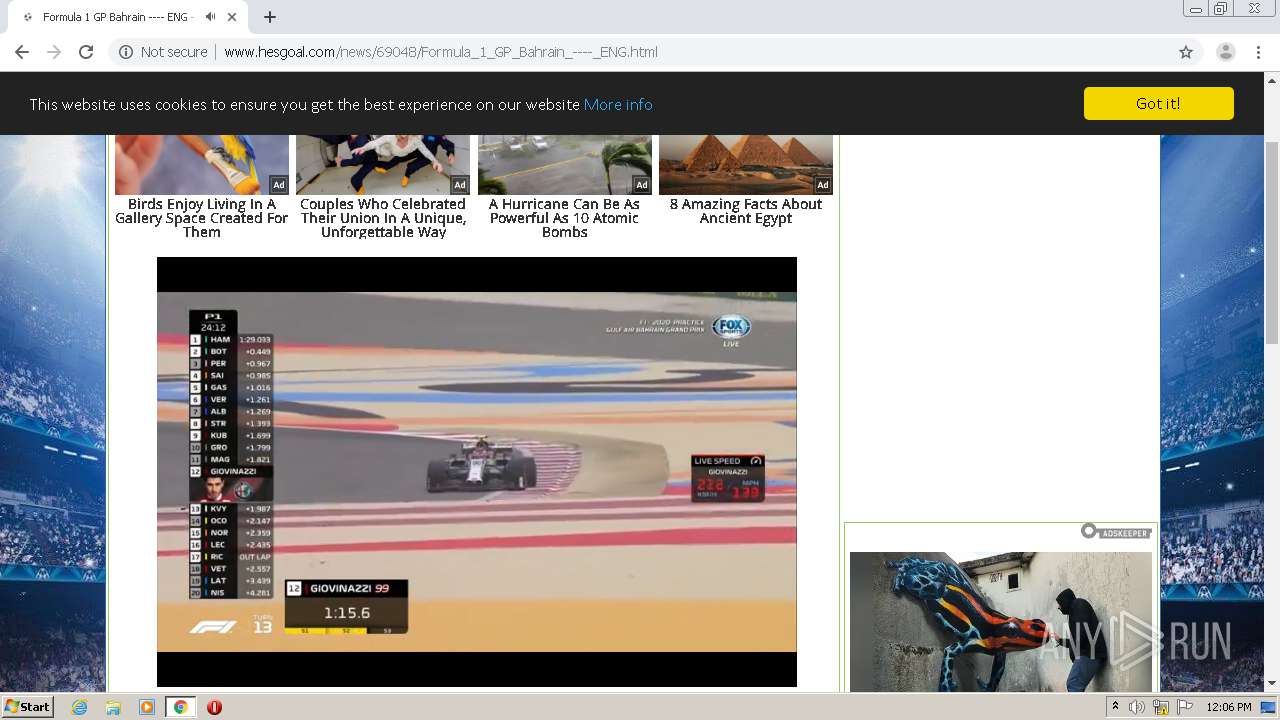Viewport: 1280px width, 720px height.
Task: Click the Ad badge on the couples image
Action: tap(460, 185)
